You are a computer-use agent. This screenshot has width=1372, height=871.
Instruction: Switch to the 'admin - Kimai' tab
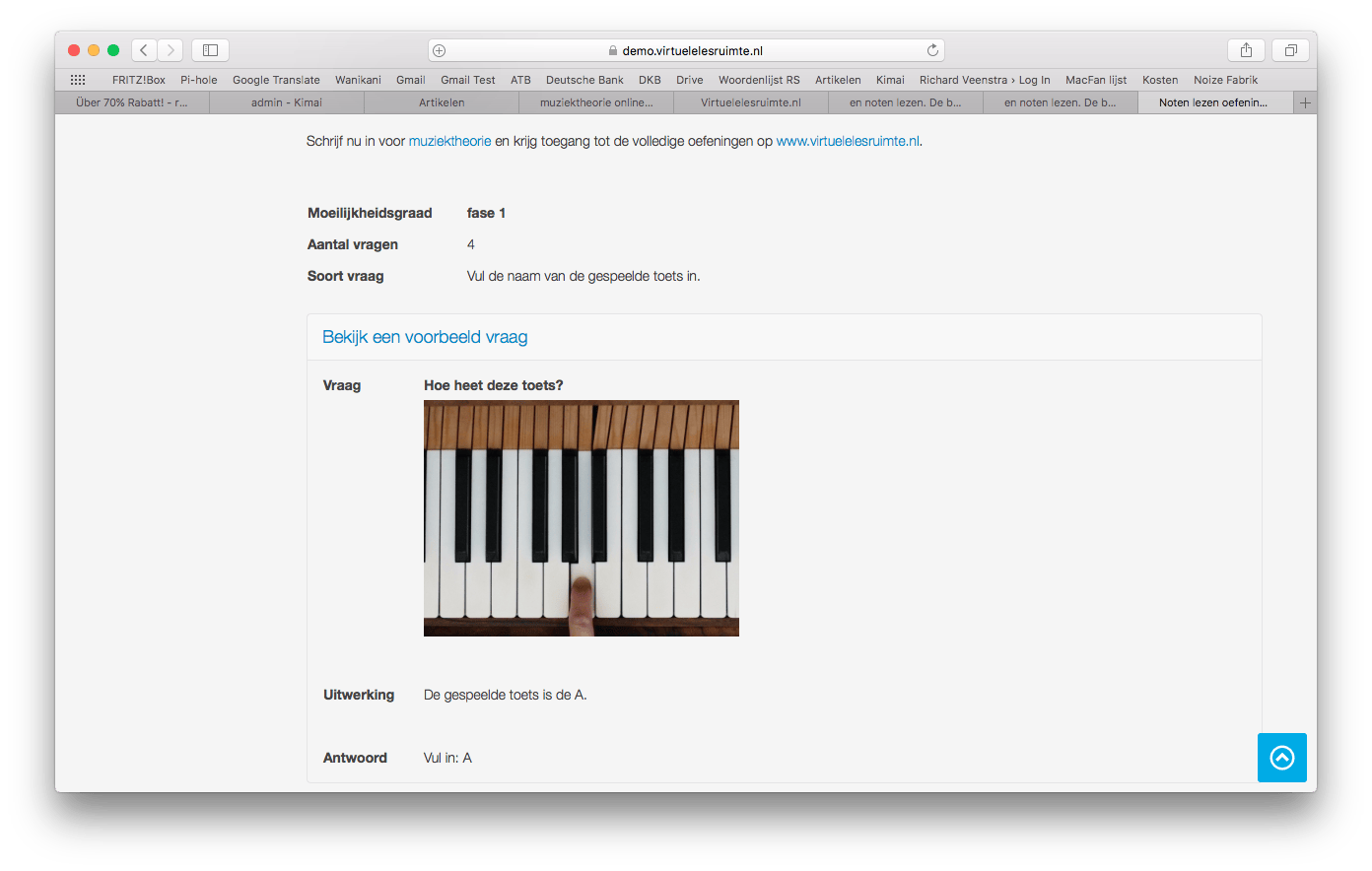(x=287, y=102)
